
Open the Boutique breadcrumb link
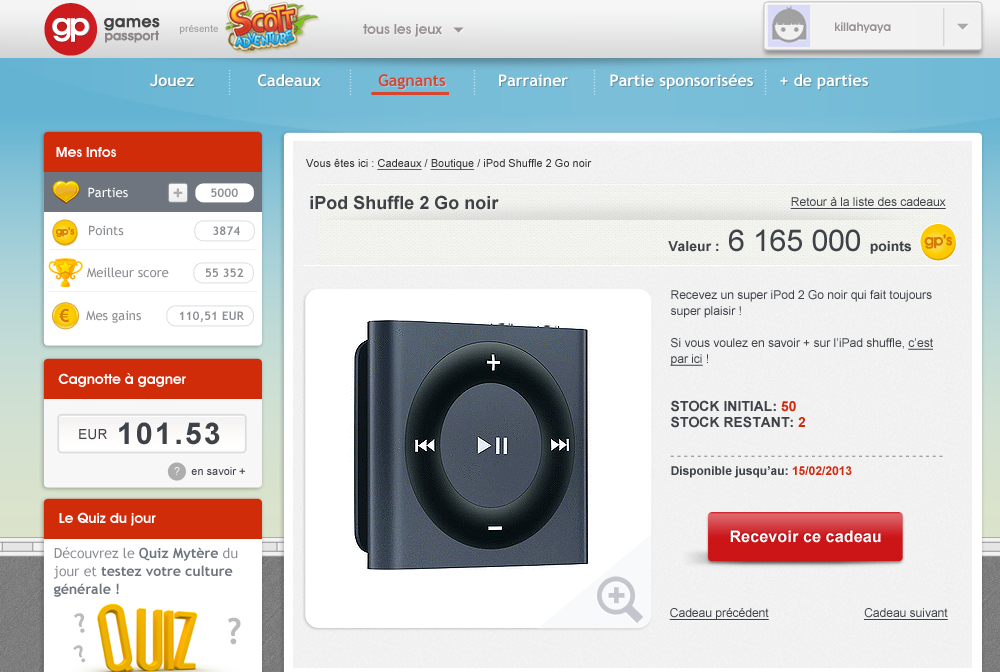[452, 163]
